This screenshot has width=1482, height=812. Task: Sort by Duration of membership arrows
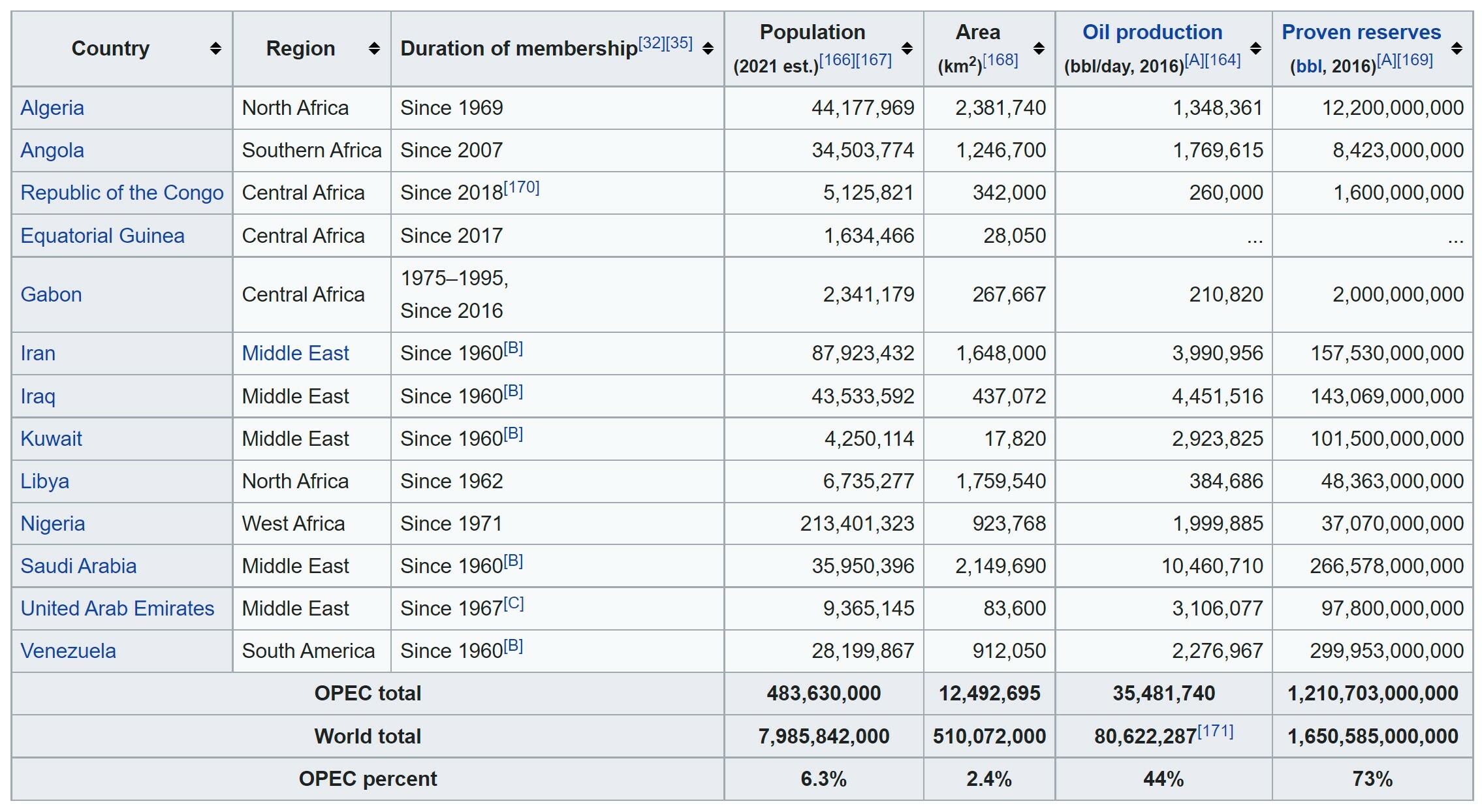tap(708, 48)
